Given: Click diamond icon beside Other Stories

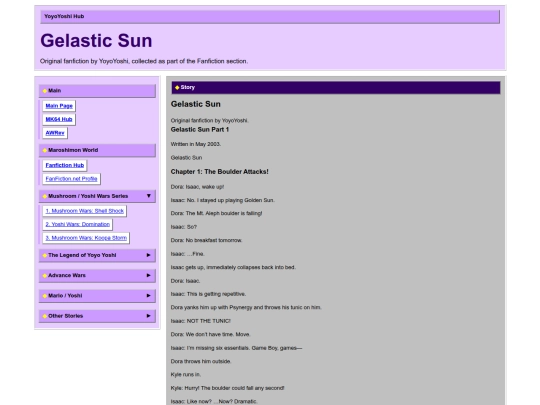Looking at the screenshot, I should coord(45,316).
